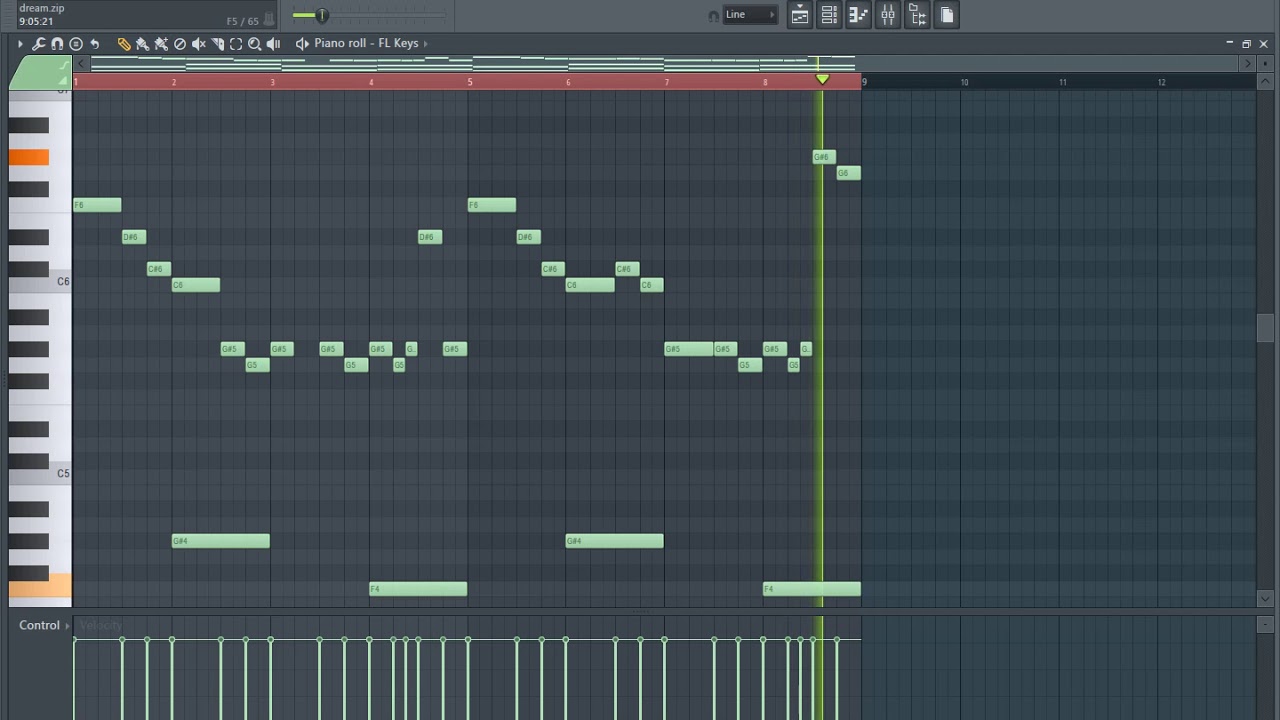Viewport: 1280px width, 720px height.
Task: Click the global snap magnet icon
Action: point(712,16)
